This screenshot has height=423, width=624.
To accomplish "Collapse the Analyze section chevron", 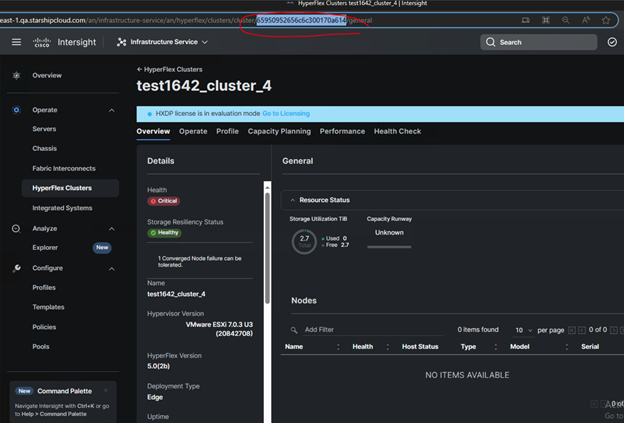I will 112,229.
